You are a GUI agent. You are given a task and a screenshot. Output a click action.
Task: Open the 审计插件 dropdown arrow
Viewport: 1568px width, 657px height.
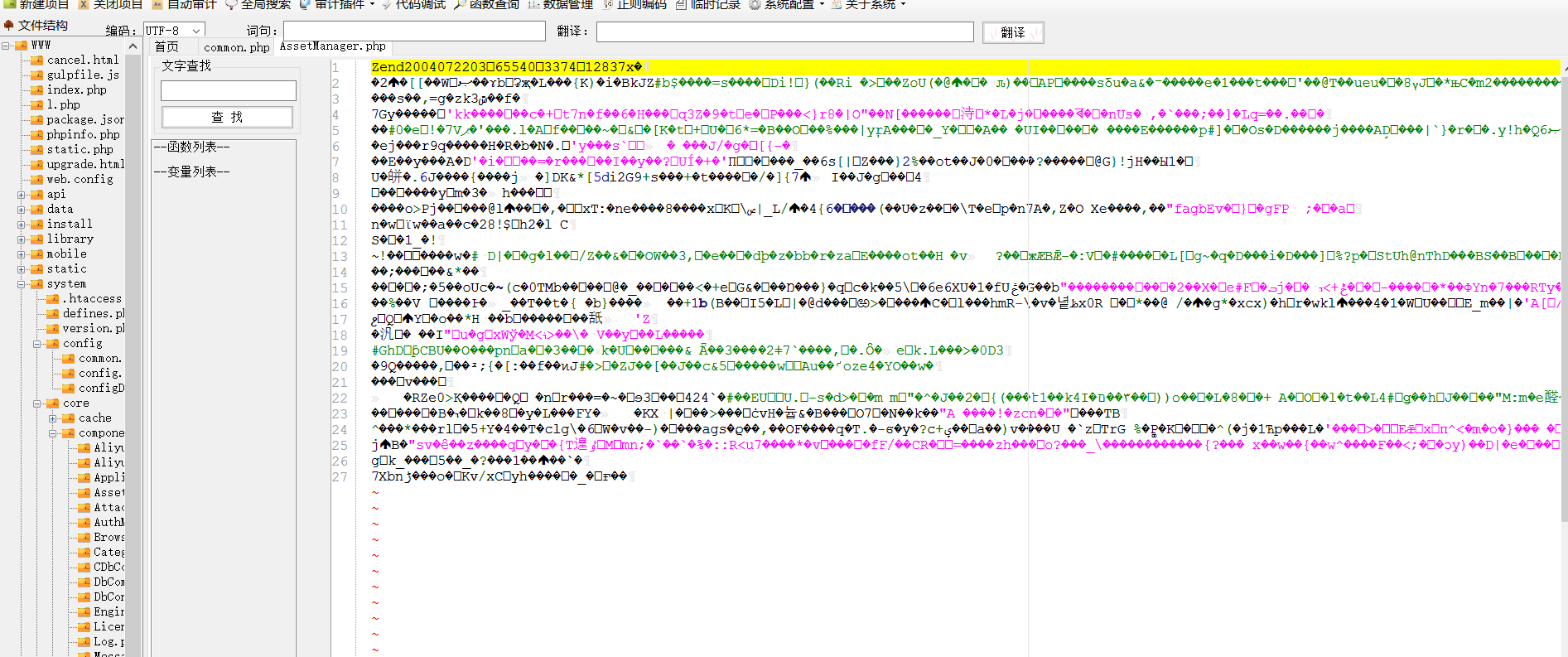pyautogui.click(x=372, y=4)
